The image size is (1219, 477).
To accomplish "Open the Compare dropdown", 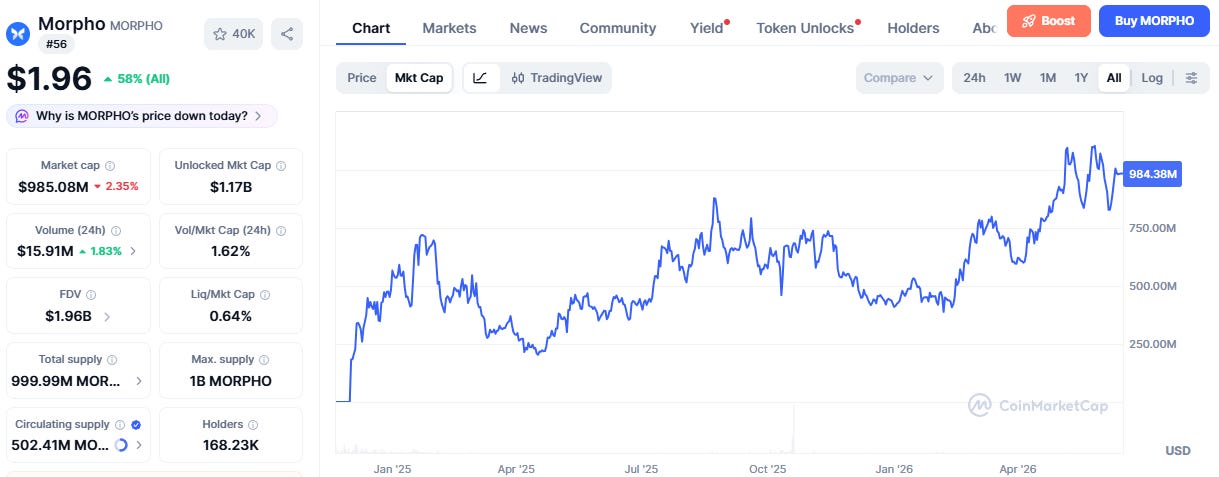I will point(899,78).
